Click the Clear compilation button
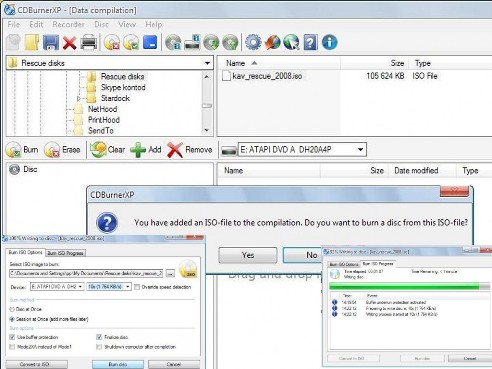492x369 pixels. point(108,150)
